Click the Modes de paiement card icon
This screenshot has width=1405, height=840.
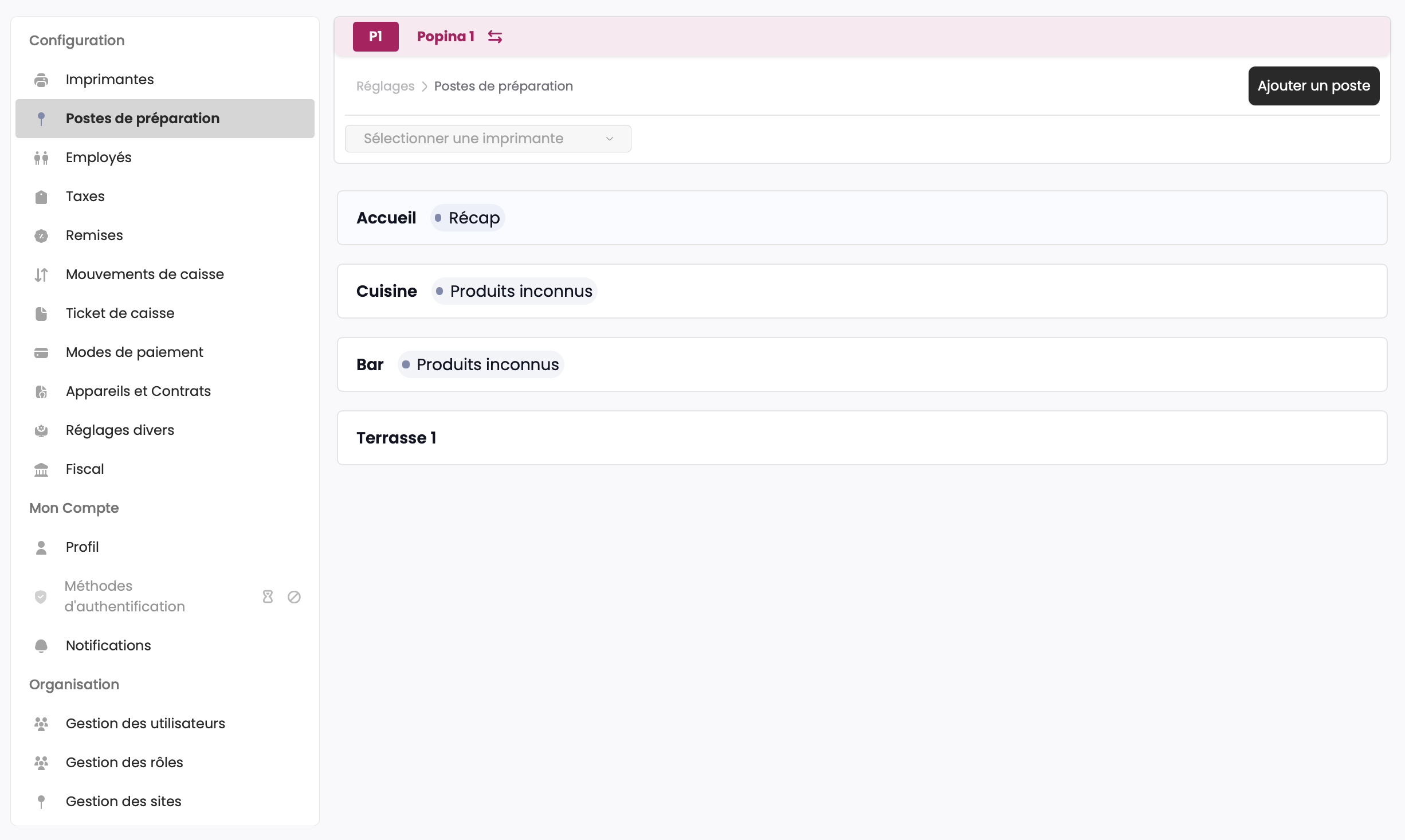pos(41,352)
